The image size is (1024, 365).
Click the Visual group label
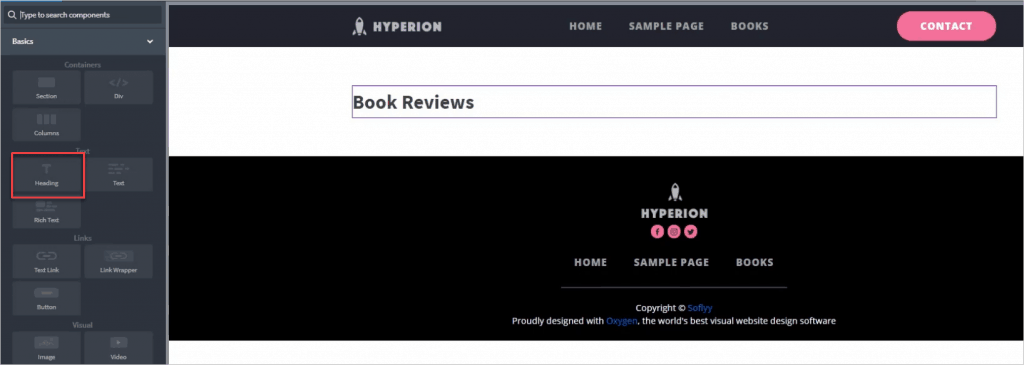click(x=82, y=325)
